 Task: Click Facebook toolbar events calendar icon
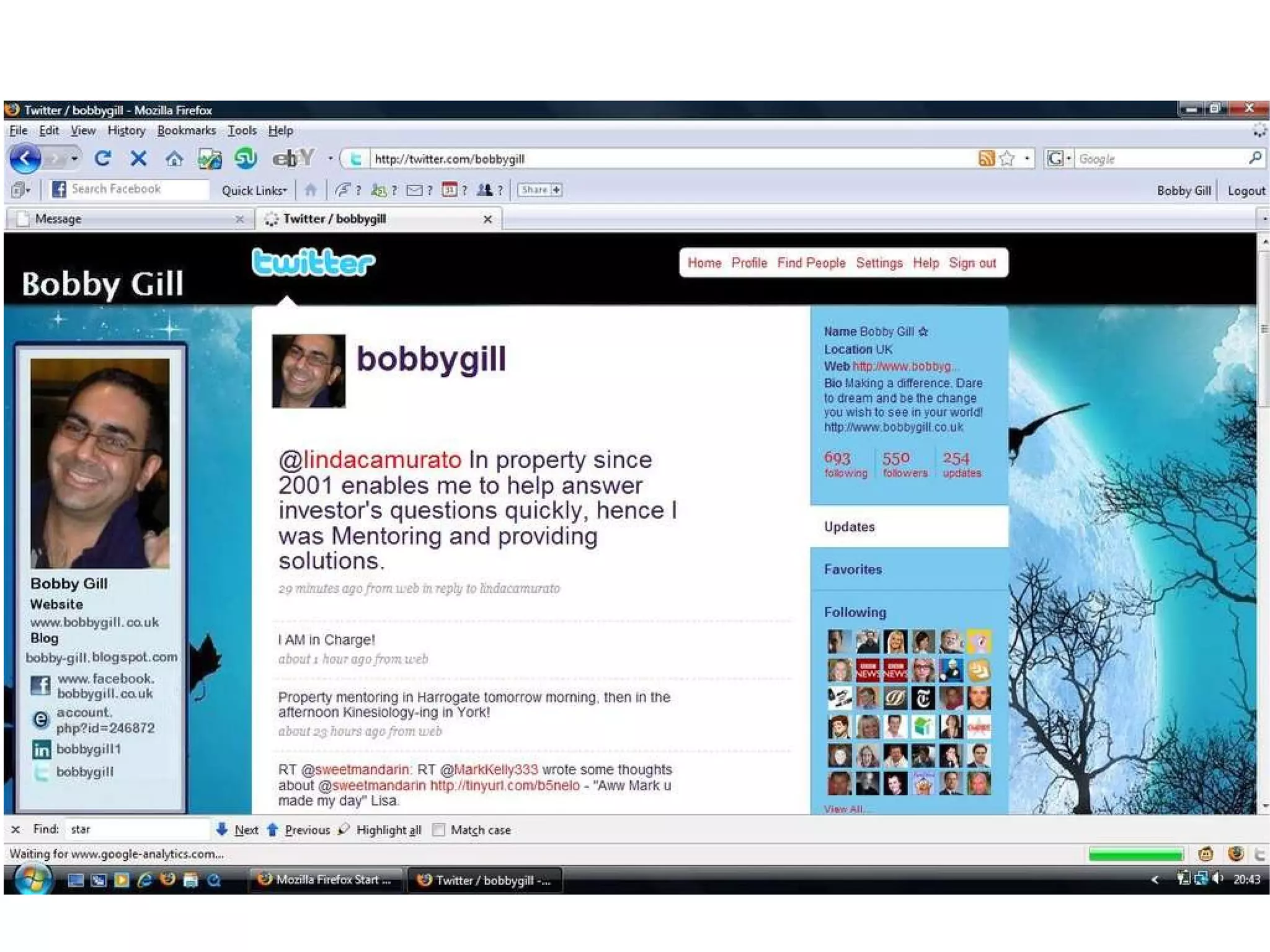tap(450, 190)
